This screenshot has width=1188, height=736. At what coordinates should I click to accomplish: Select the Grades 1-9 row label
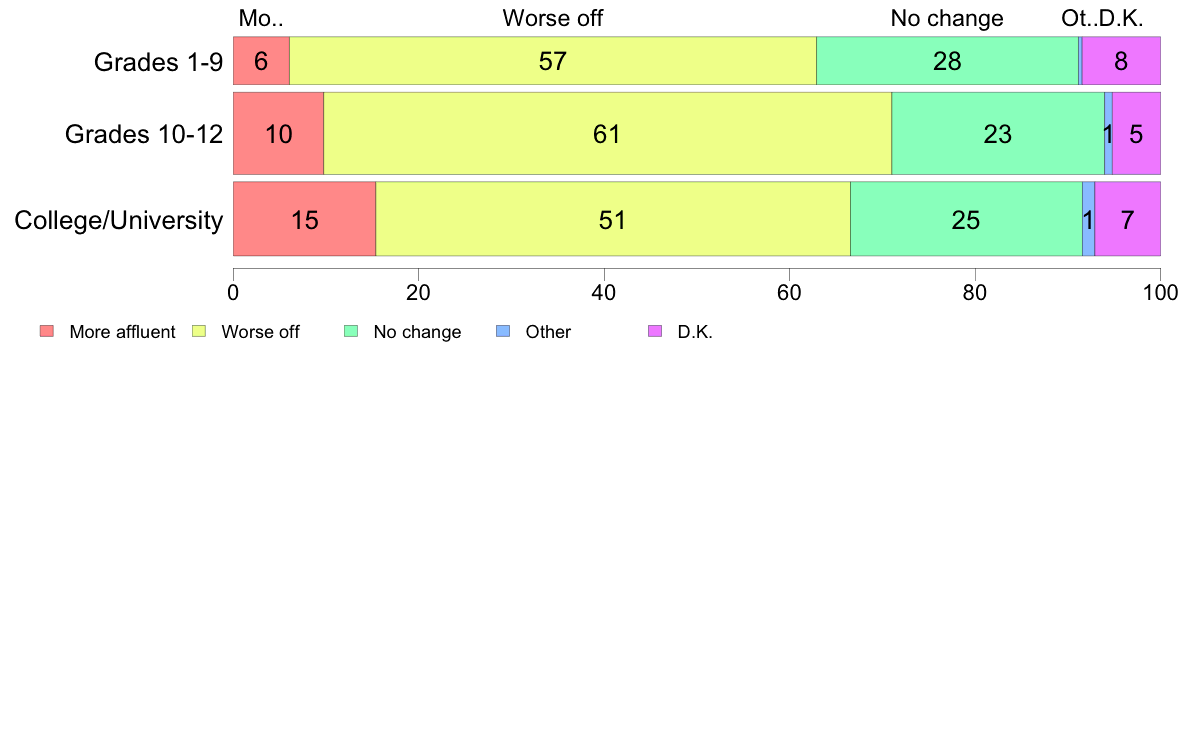point(158,61)
